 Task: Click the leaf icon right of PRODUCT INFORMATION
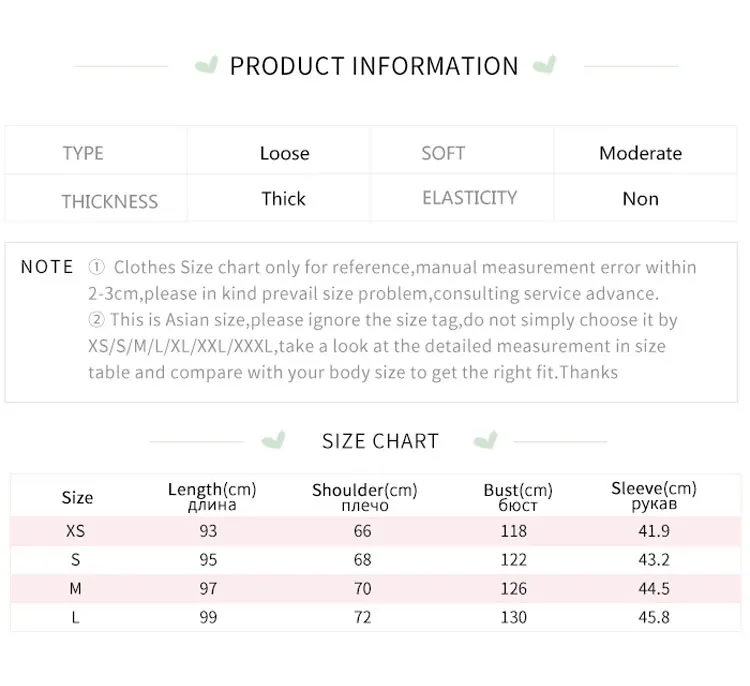545,67
